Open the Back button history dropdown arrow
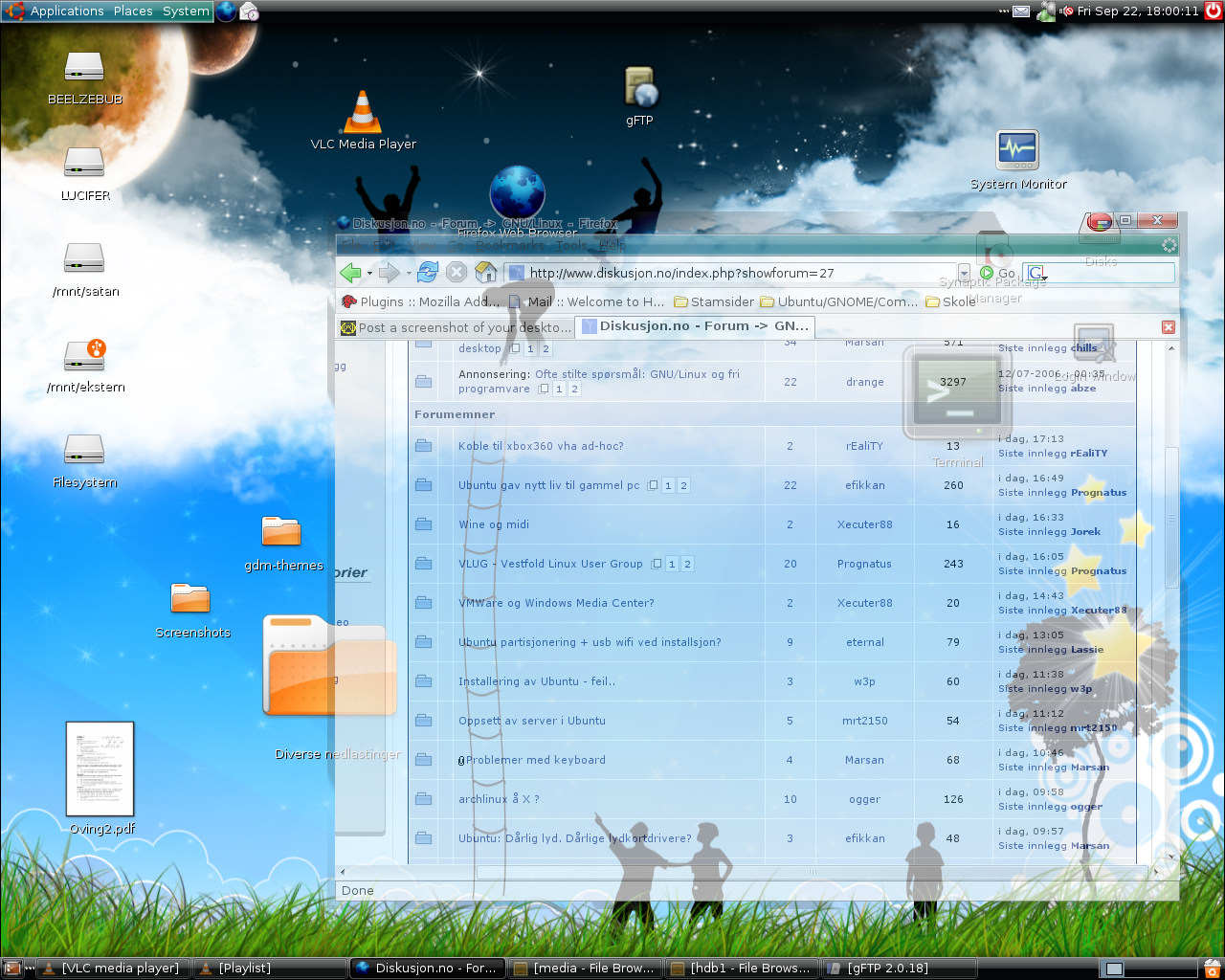The image size is (1225, 980). (x=369, y=274)
